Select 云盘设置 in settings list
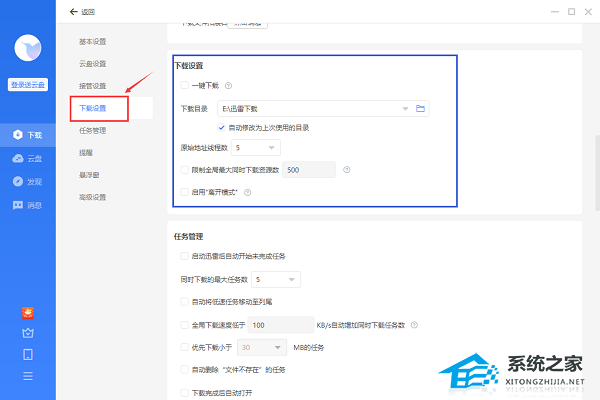 click(93, 64)
